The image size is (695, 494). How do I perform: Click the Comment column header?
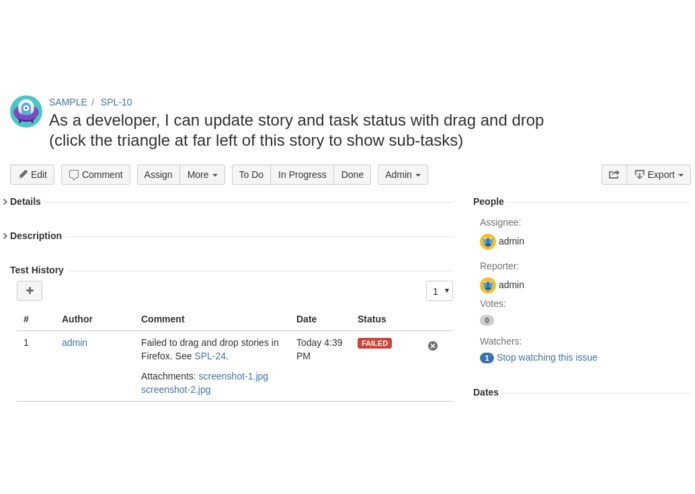163,319
